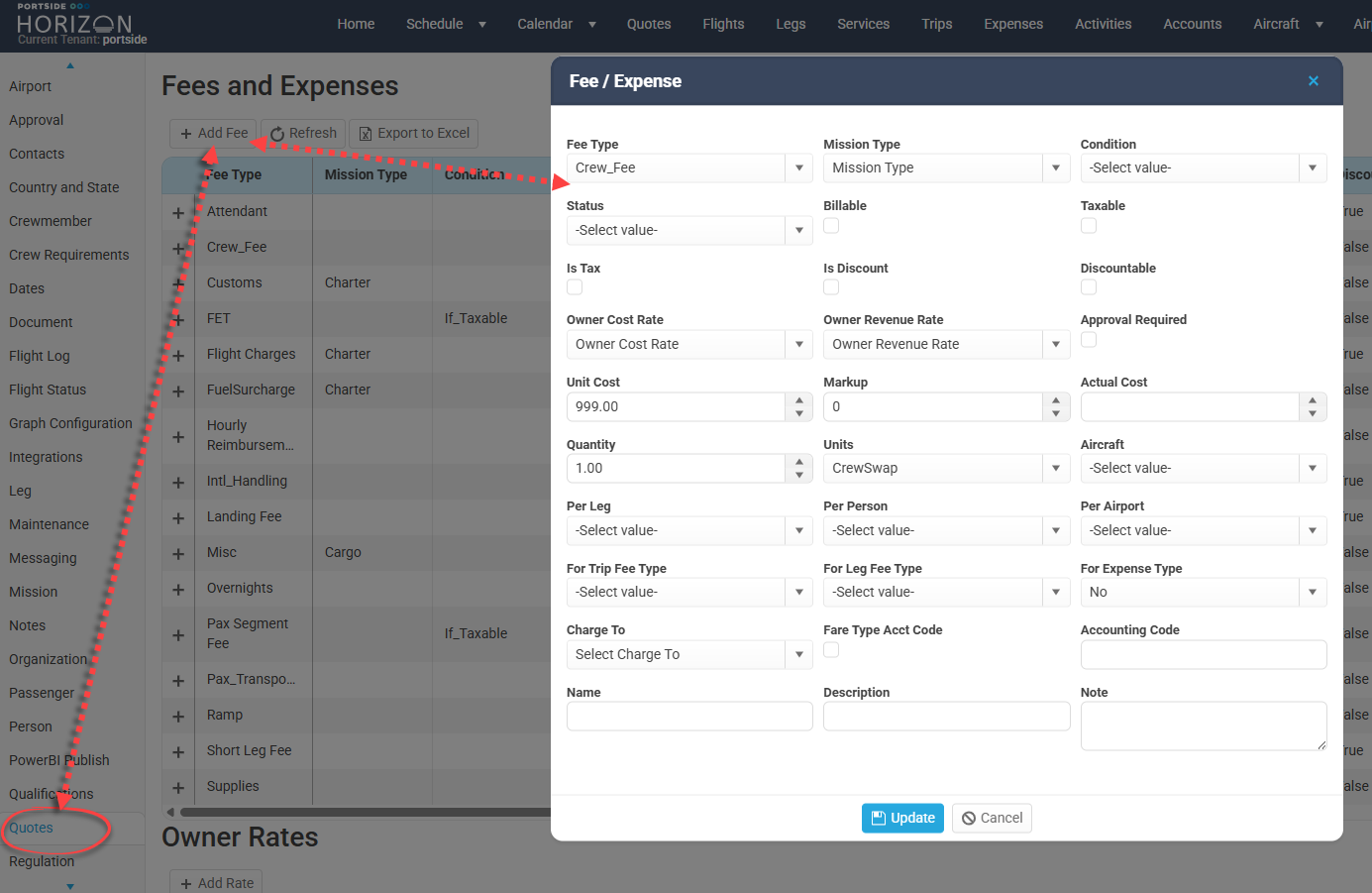Click the plus icon beside Attendant row
The image size is (1372, 893).
(178, 212)
